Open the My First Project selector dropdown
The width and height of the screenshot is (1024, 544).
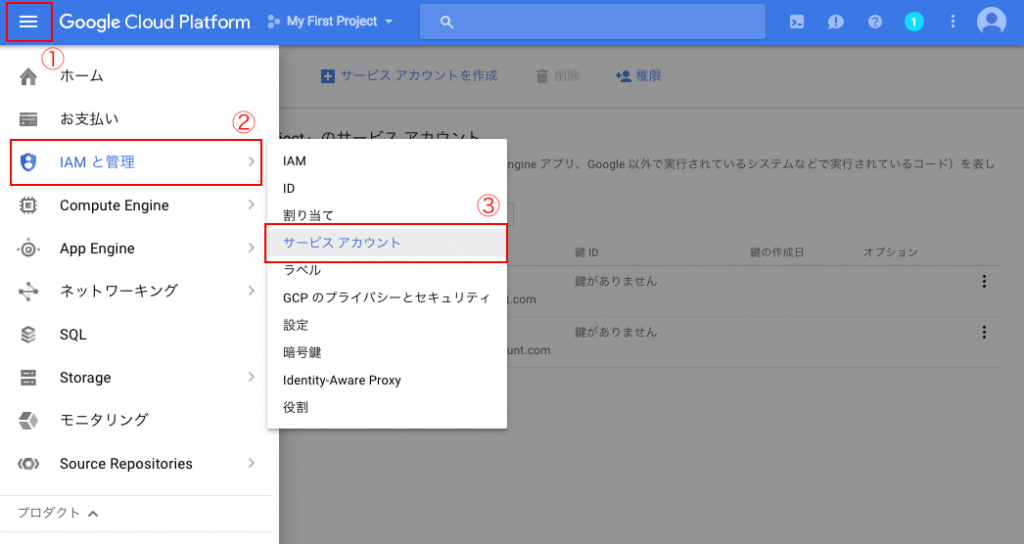330,22
